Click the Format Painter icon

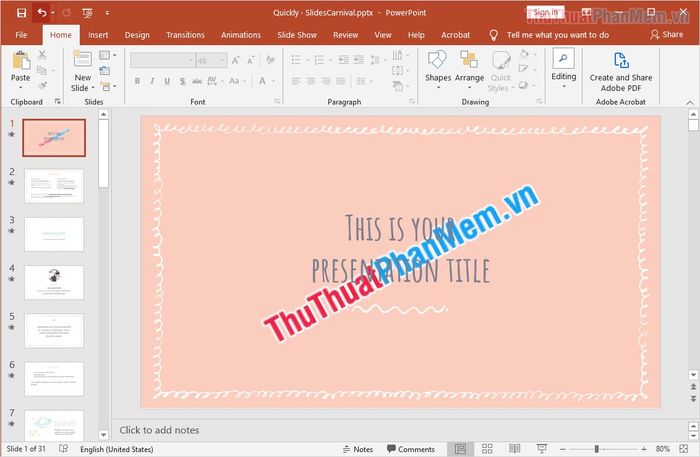[x=42, y=85]
